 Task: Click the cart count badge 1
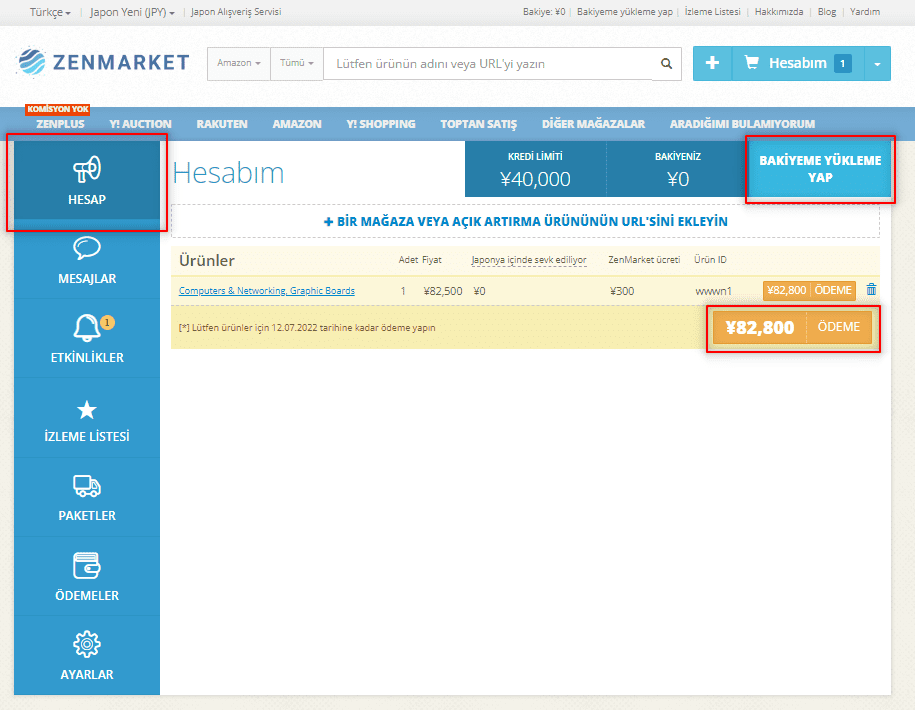[842, 63]
